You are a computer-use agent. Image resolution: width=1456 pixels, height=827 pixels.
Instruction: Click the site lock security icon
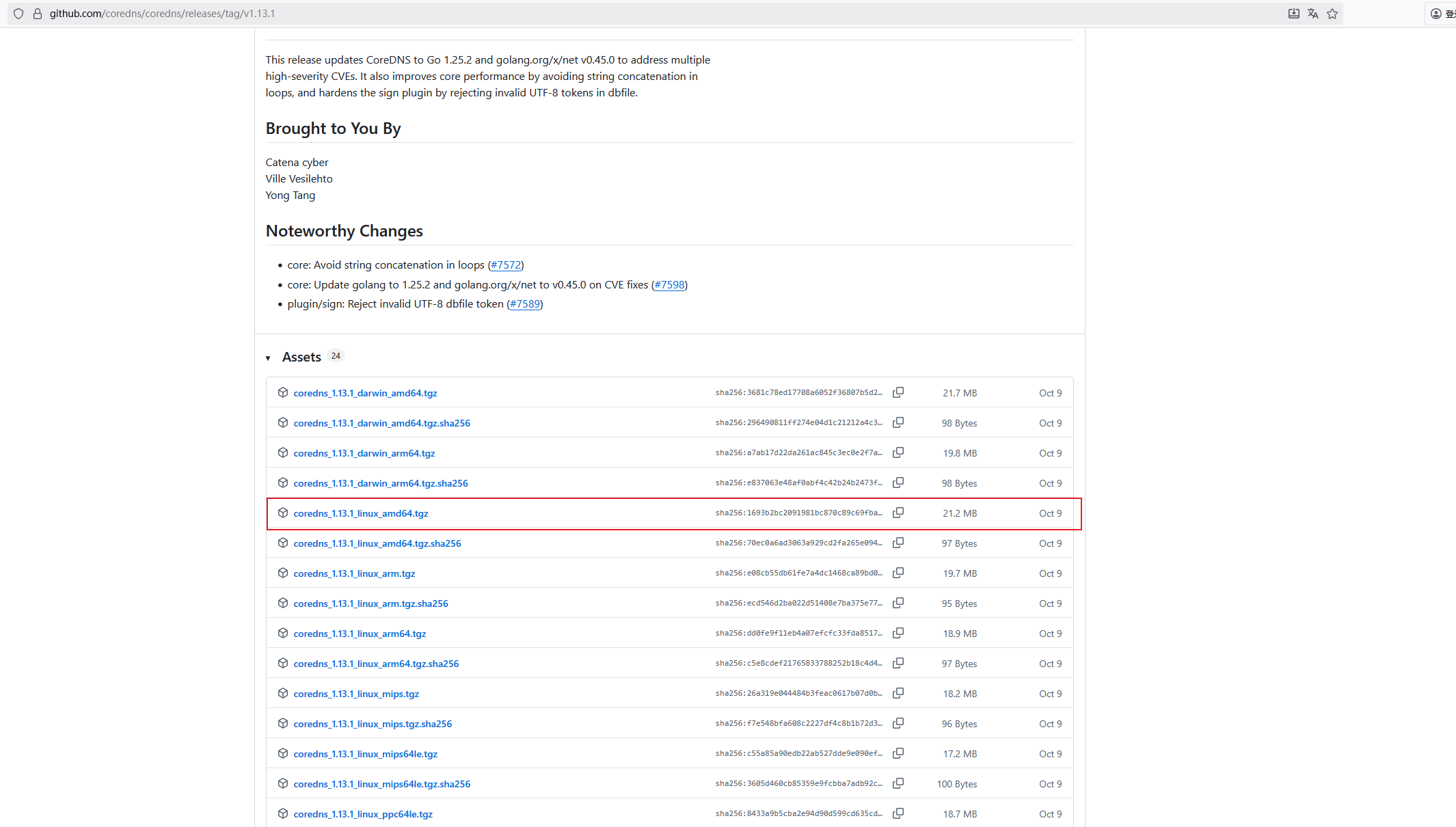click(x=38, y=14)
